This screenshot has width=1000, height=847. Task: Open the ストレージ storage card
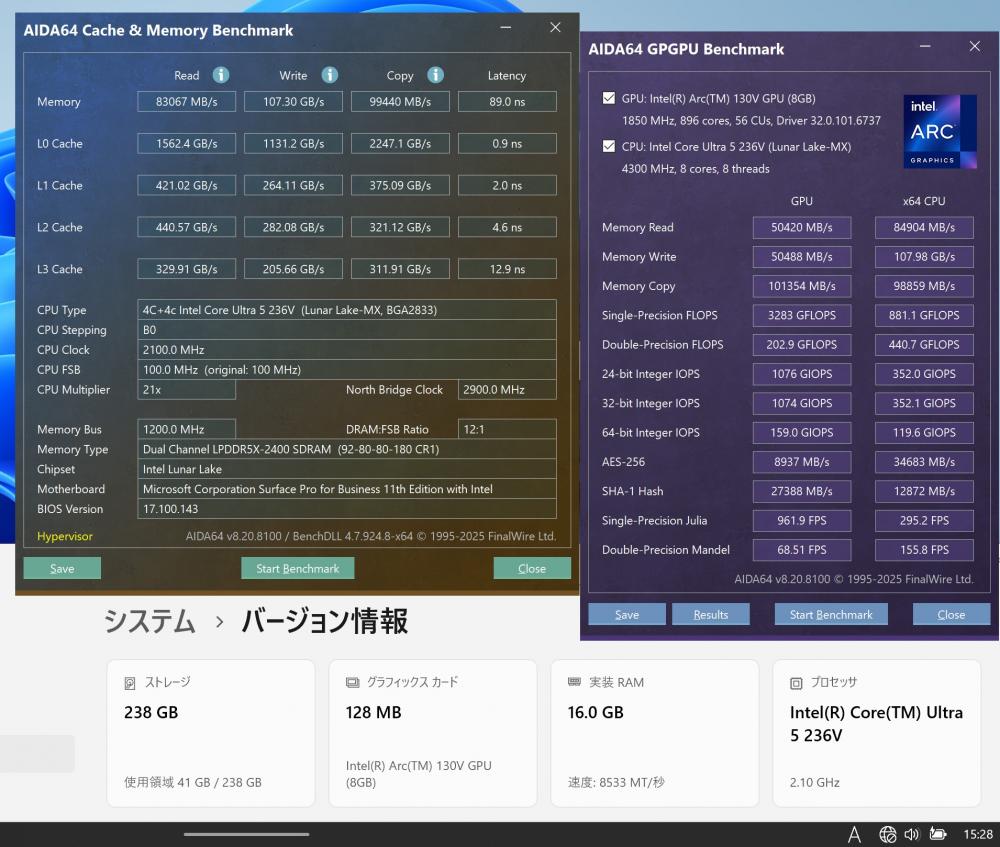coord(210,732)
